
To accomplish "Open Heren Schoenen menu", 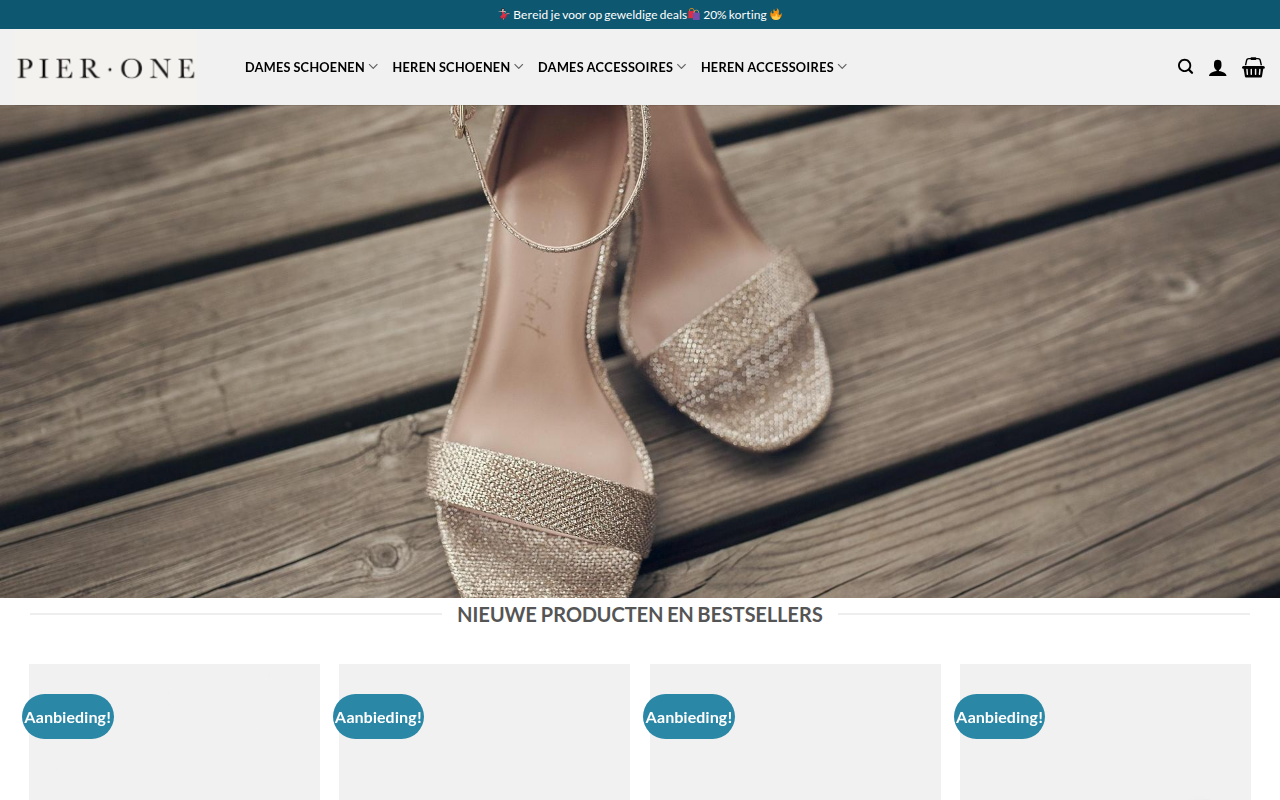I will 458,67.
